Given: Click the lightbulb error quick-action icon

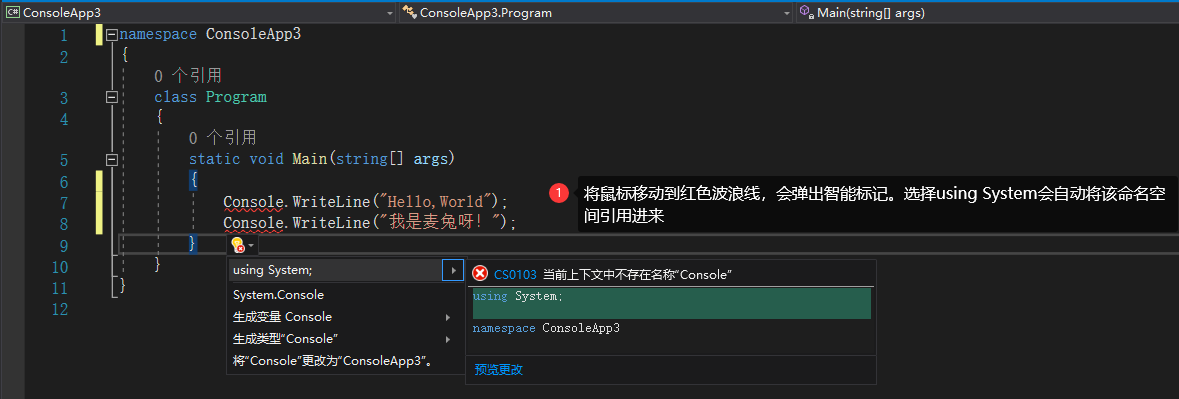Looking at the screenshot, I should pyautogui.click(x=238, y=245).
